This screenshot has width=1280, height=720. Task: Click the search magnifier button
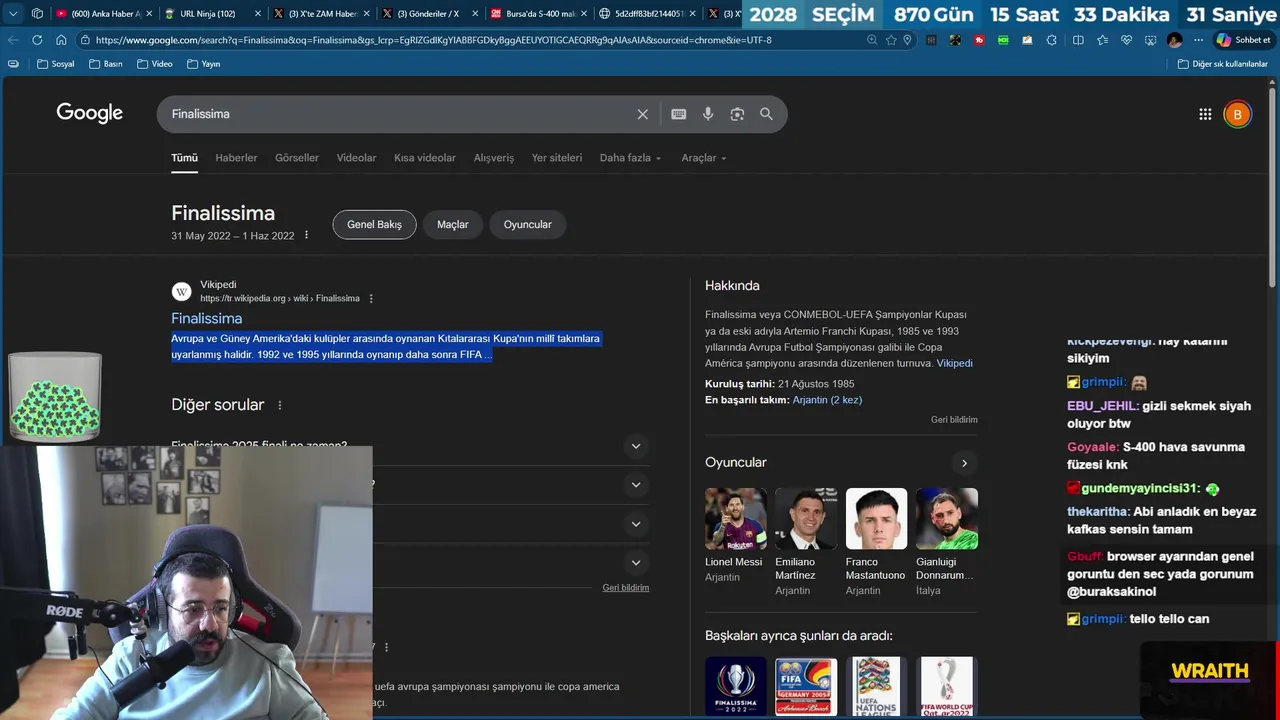pos(766,114)
